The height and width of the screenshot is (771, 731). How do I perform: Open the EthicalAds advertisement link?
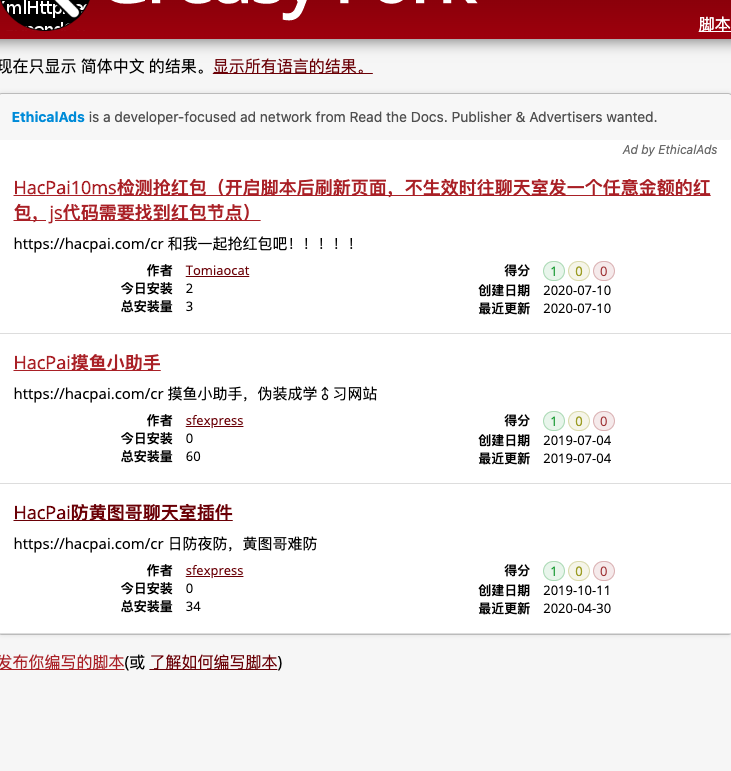[334, 117]
